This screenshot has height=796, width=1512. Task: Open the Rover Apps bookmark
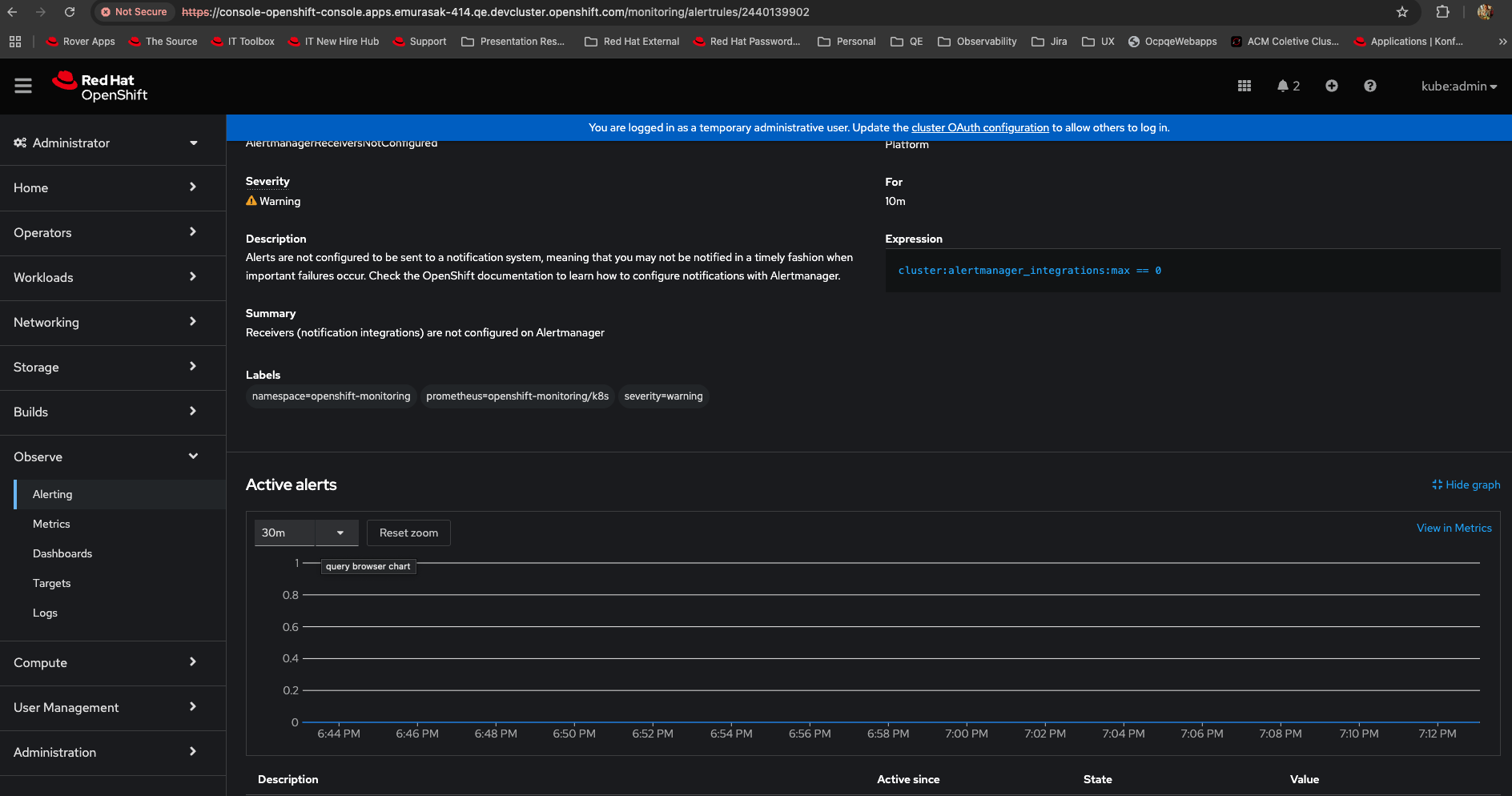[x=81, y=42]
